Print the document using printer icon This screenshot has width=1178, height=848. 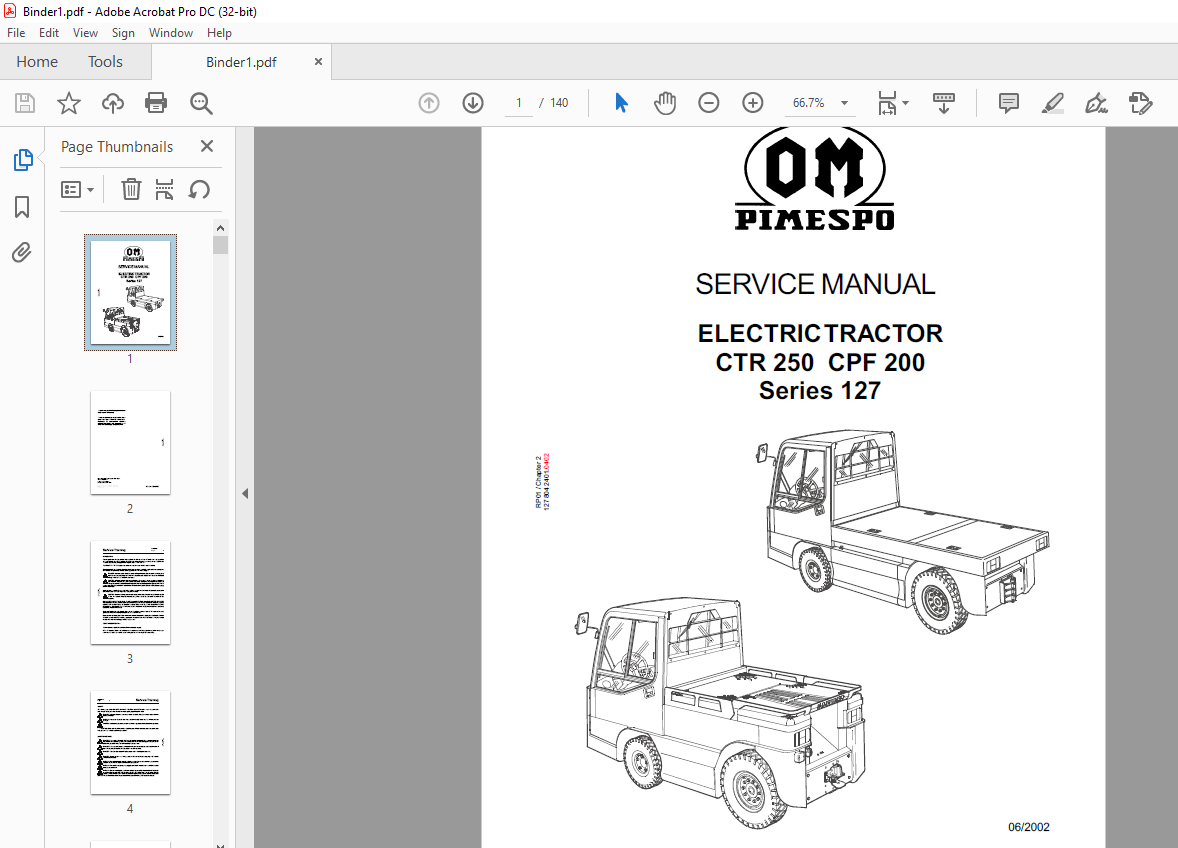(156, 103)
